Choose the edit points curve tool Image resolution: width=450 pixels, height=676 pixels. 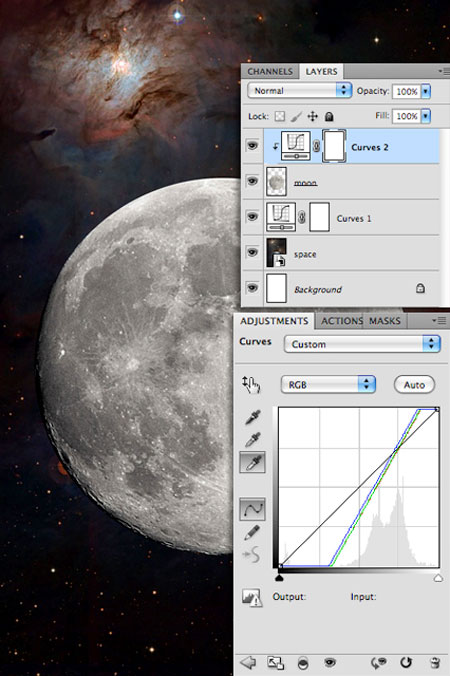pyautogui.click(x=253, y=509)
